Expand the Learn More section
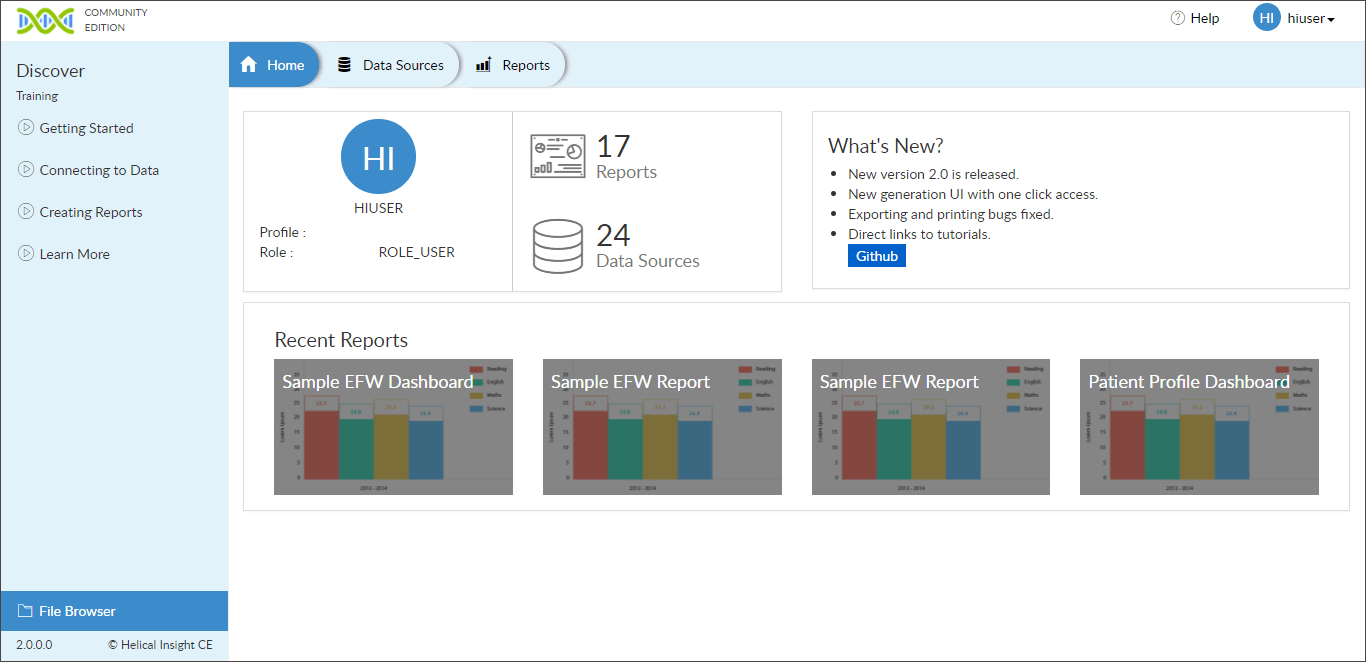This screenshot has height=662, width=1366. (x=72, y=253)
